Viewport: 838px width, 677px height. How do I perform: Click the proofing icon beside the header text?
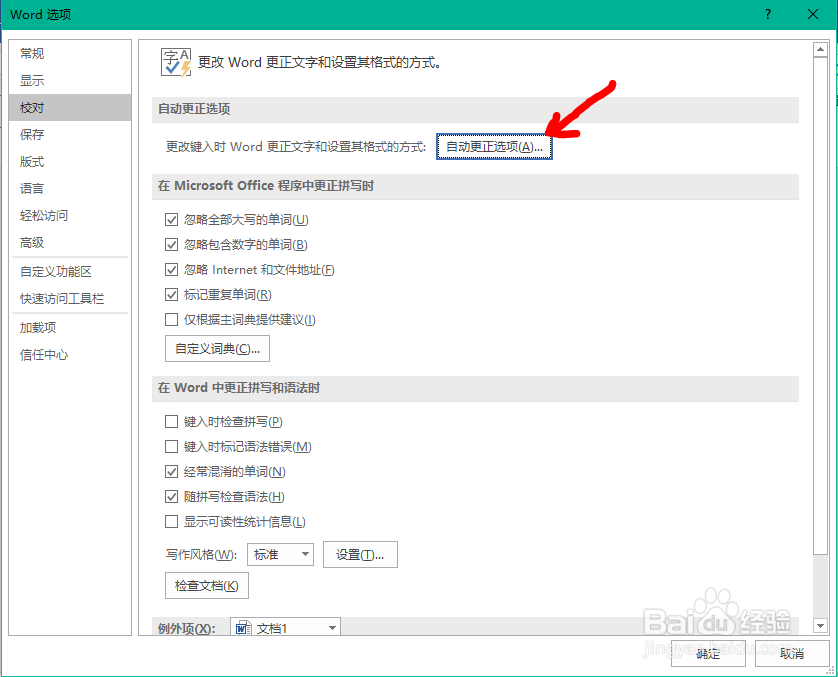pyautogui.click(x=176, y=63)
